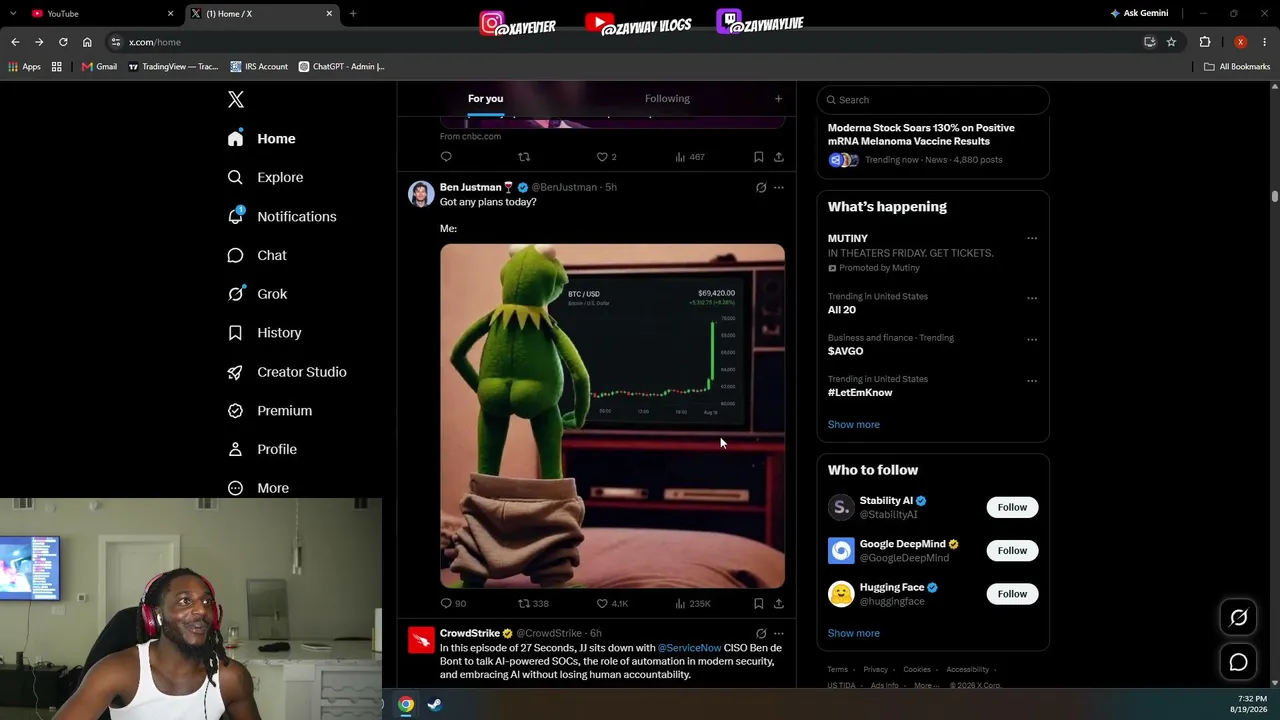Open your Profile page
The height and width of the screenshot is (720, 1280).
262,450
